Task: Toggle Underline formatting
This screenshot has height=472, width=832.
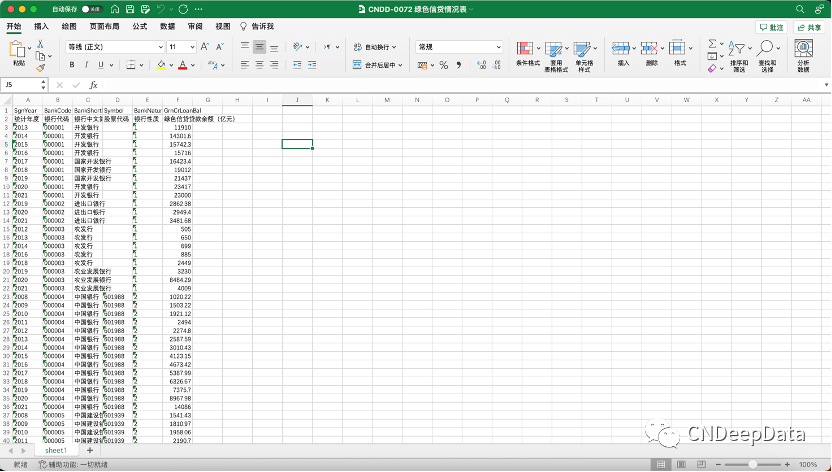Action: pyautogui.click(x=101, y=65)
